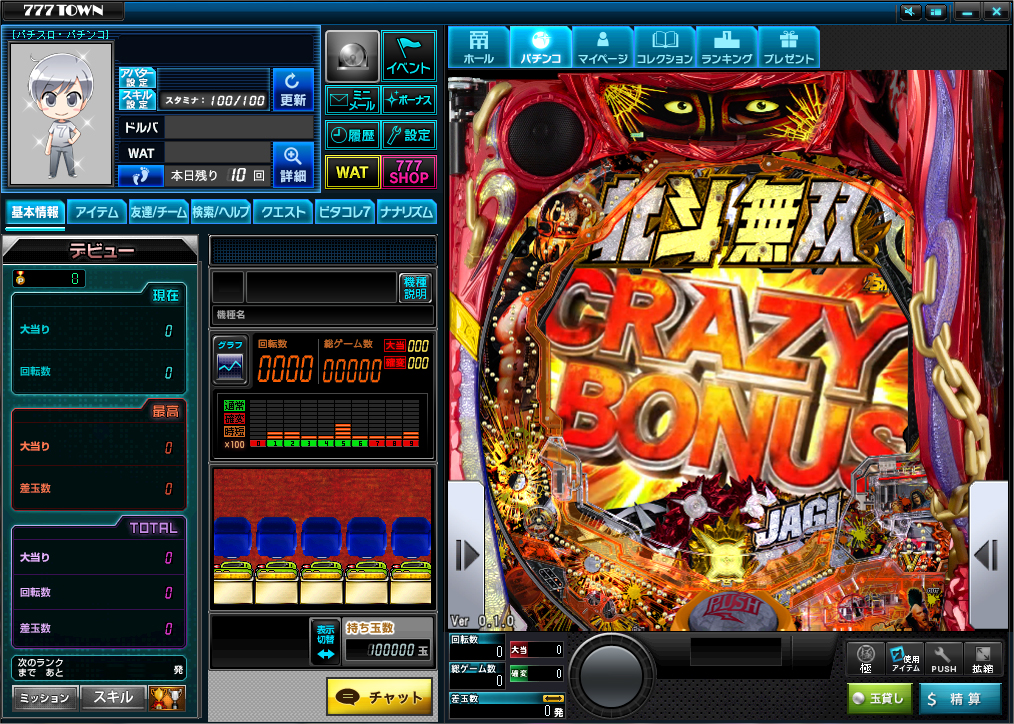Image resolution: width=1014 pixels, height=724 pixels.
Task: Click the green 玉貸し ball lend button
Action: [880, 699]
